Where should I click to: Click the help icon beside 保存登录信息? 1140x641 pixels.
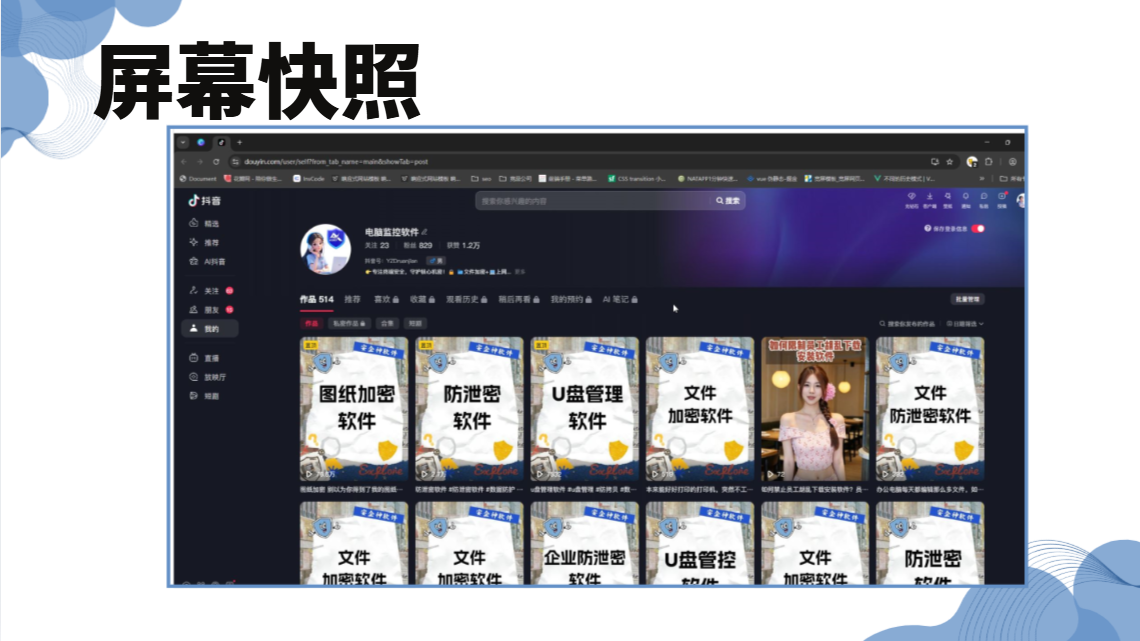tap(927, 228)
